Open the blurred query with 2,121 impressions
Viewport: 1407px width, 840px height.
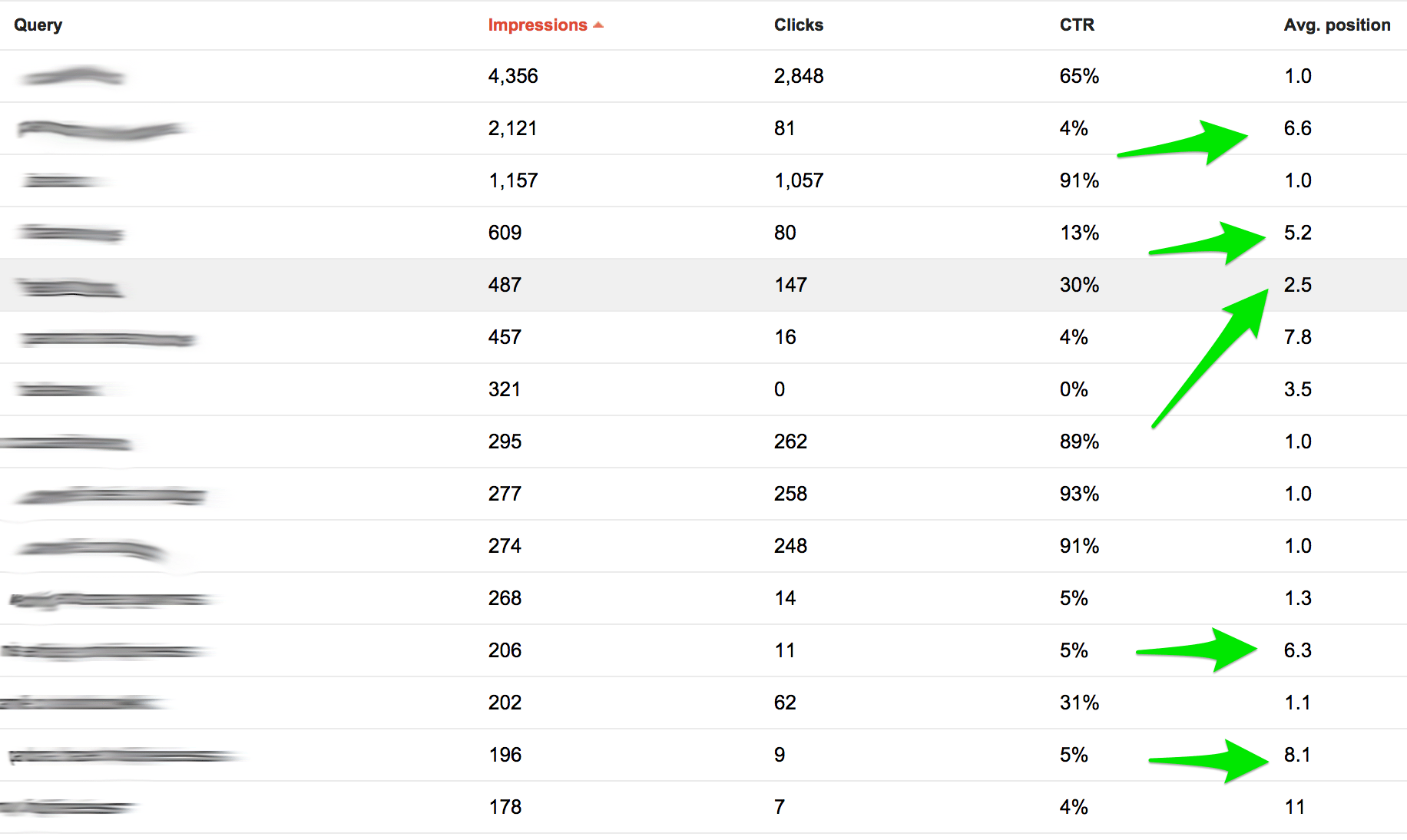[101, 129]
